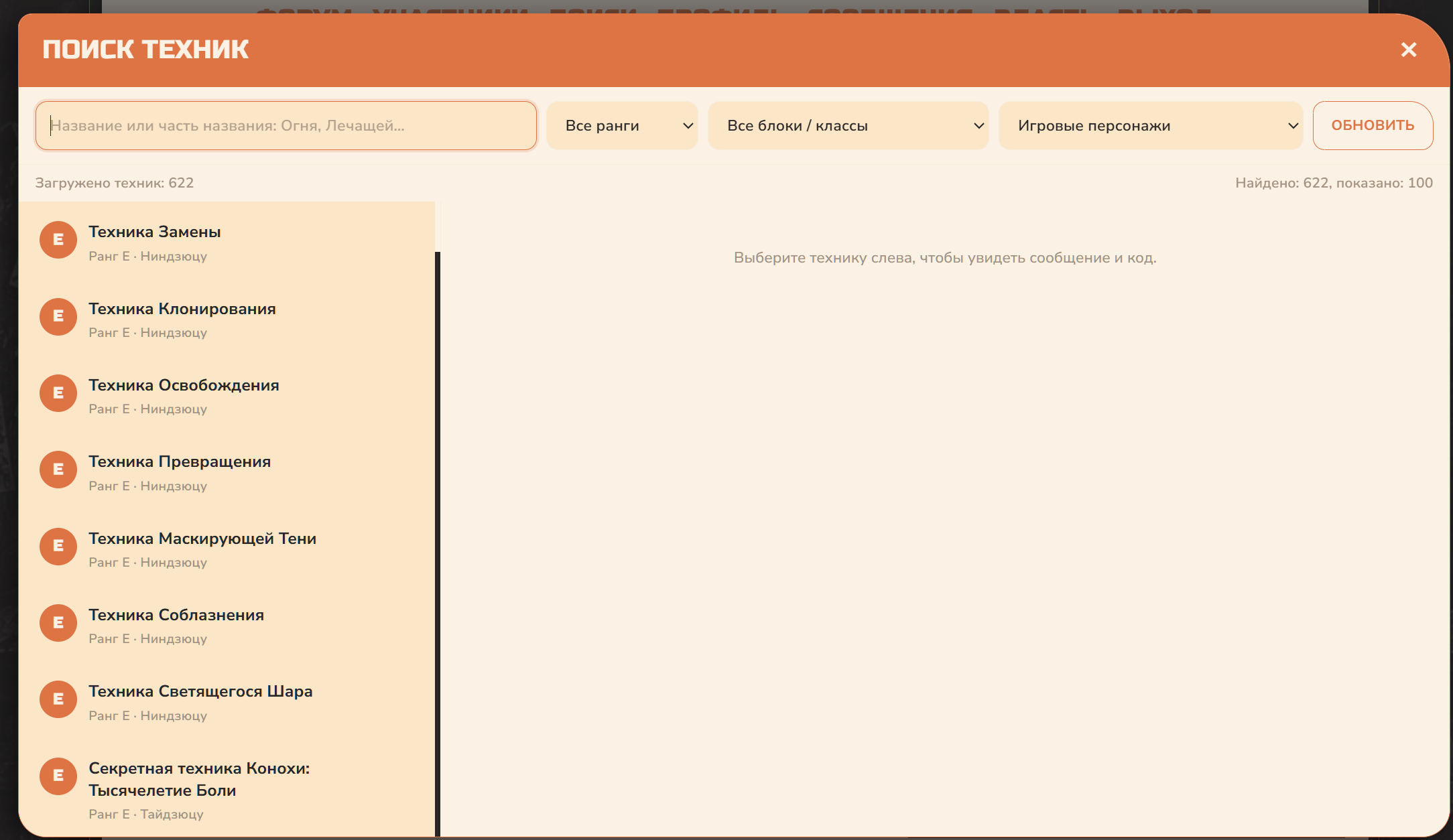Click the Ранг E · Тайдзюцу subtitle

coord(146,814)
